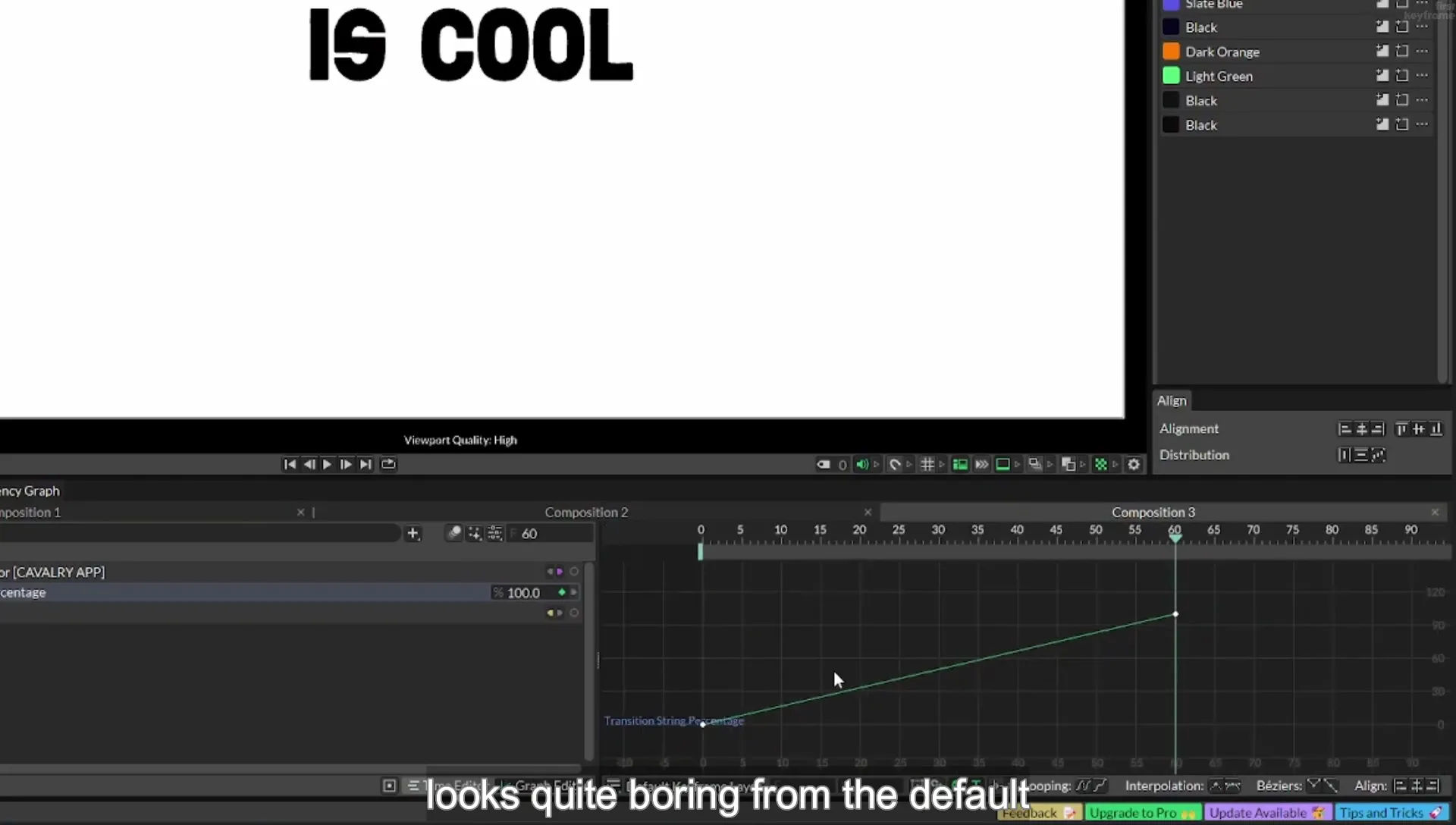Image resolution: width=1456 pixels, height=825 pixels.
Task: Close the Composition 1 tab
Action: pyautogui.click(x=300, y=513)
